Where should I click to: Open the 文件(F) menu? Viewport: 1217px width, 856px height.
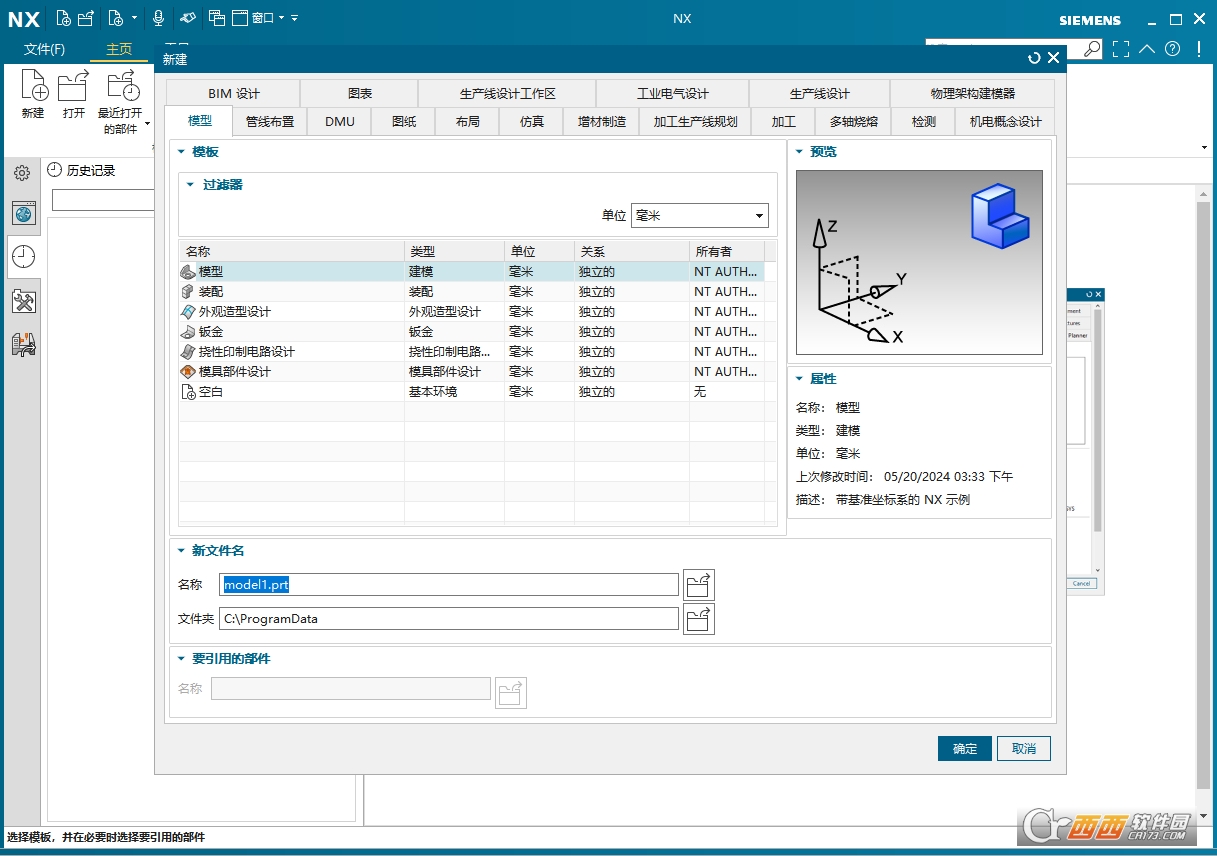44,49
